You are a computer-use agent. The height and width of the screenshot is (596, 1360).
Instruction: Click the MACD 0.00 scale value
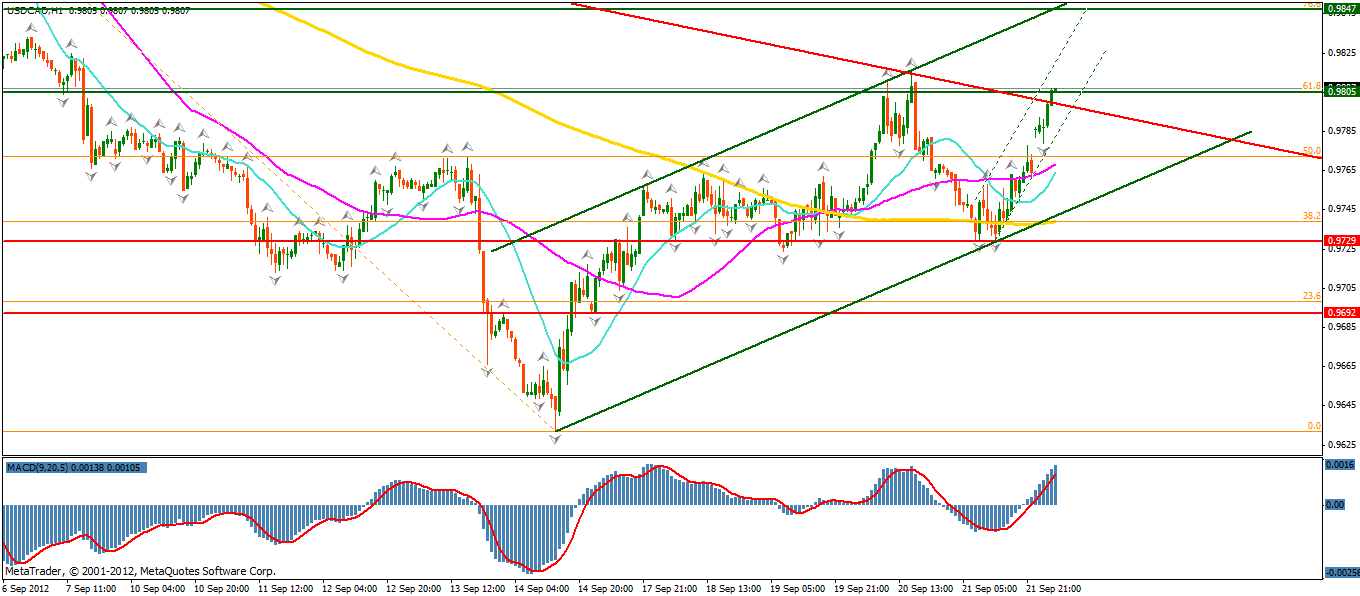(1334, 505)
